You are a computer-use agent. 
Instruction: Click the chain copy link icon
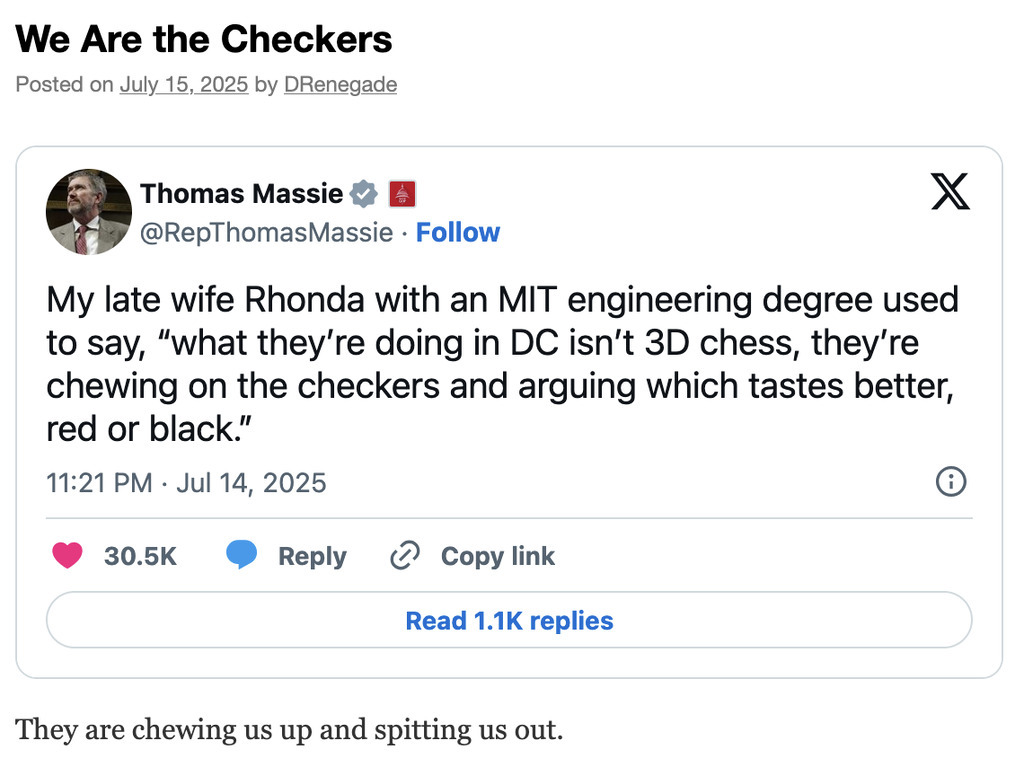[x=404, y=556]
